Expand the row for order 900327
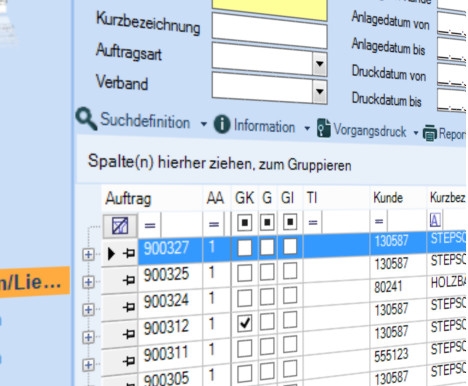 88,255
